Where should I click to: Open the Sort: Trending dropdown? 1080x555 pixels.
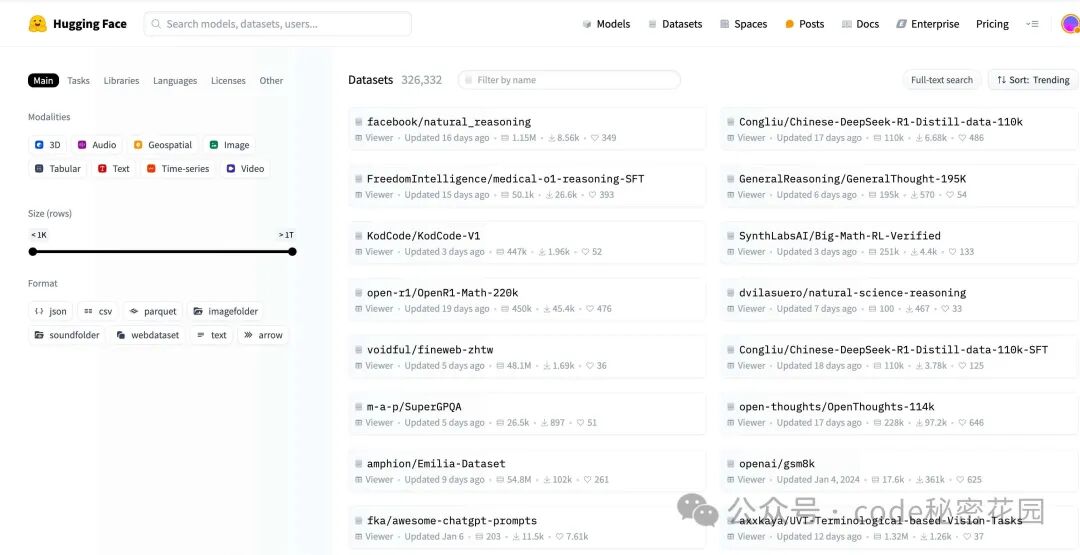[x=1033, y=80]
